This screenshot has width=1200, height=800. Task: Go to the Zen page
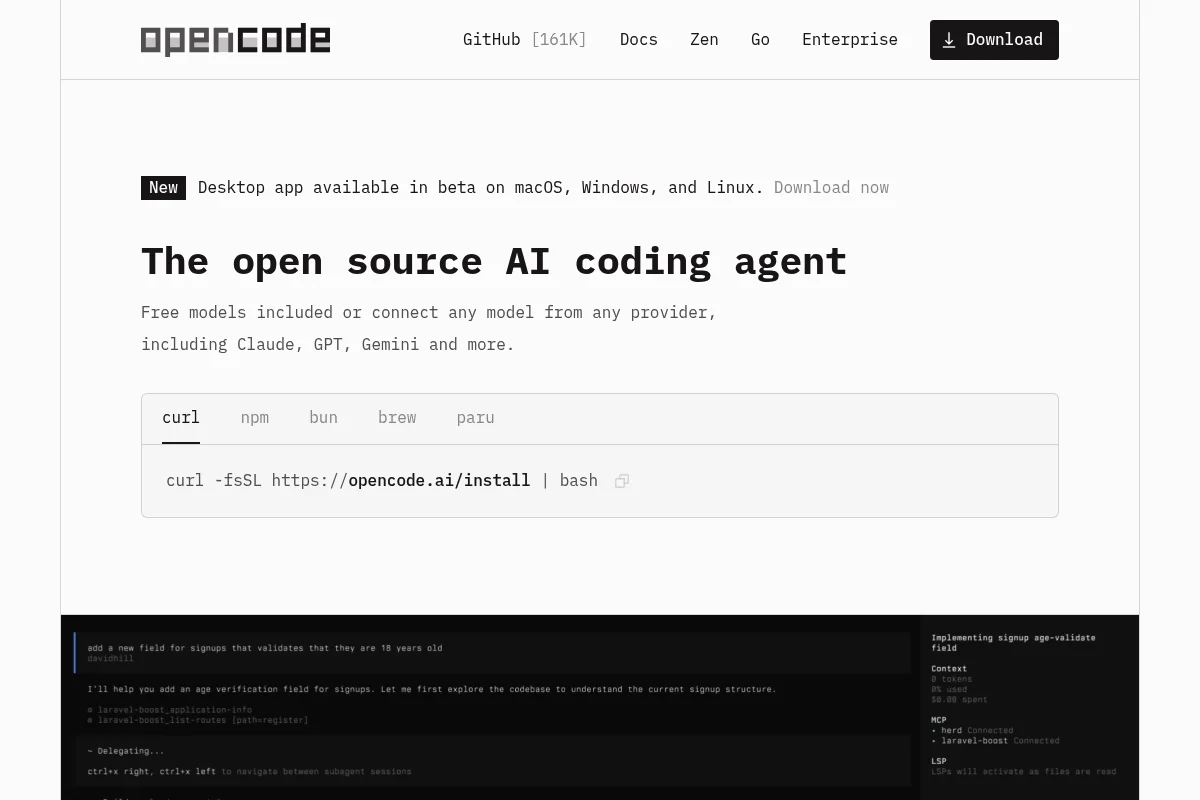coord(704,40)
